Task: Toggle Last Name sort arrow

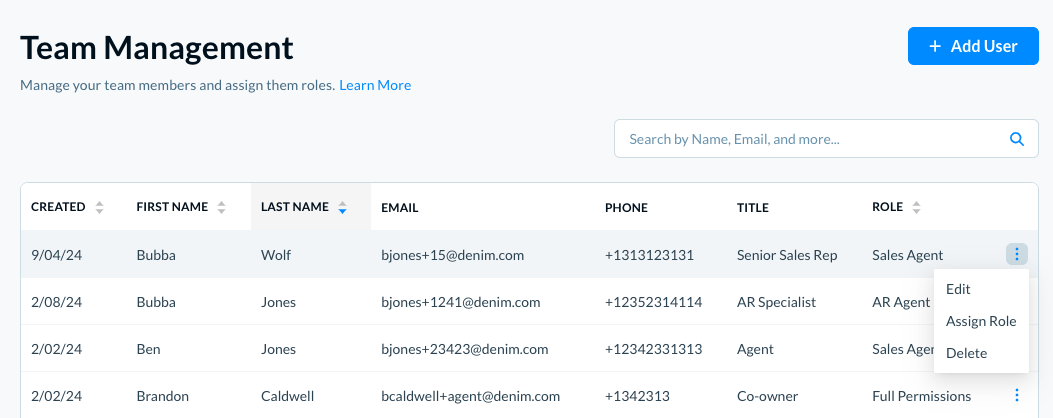Action: click(x=343, y=208)
